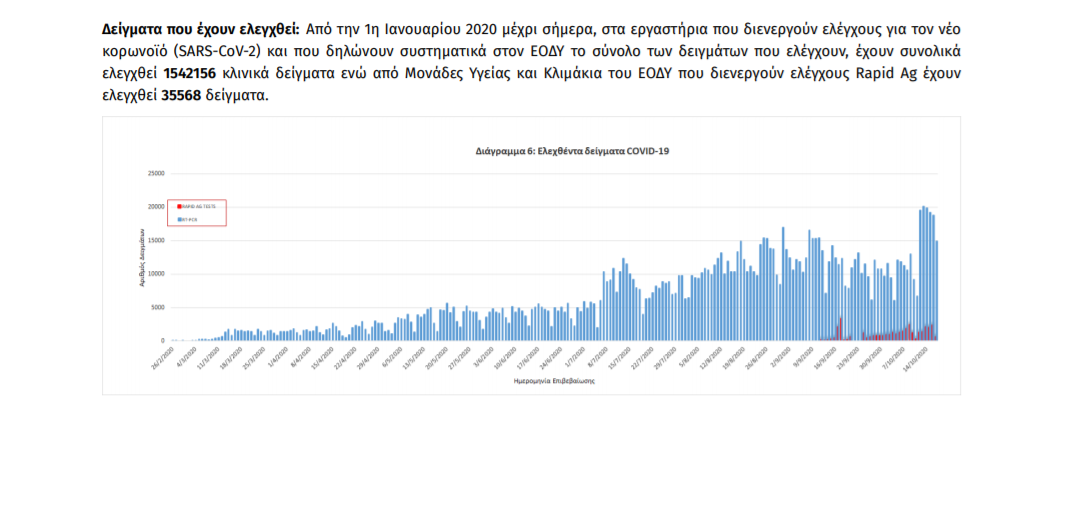Image resolution: width=1082 pixels, height=520 pixels.
Task: Click the blue RT-PCR legend marker
Action: 178,218
